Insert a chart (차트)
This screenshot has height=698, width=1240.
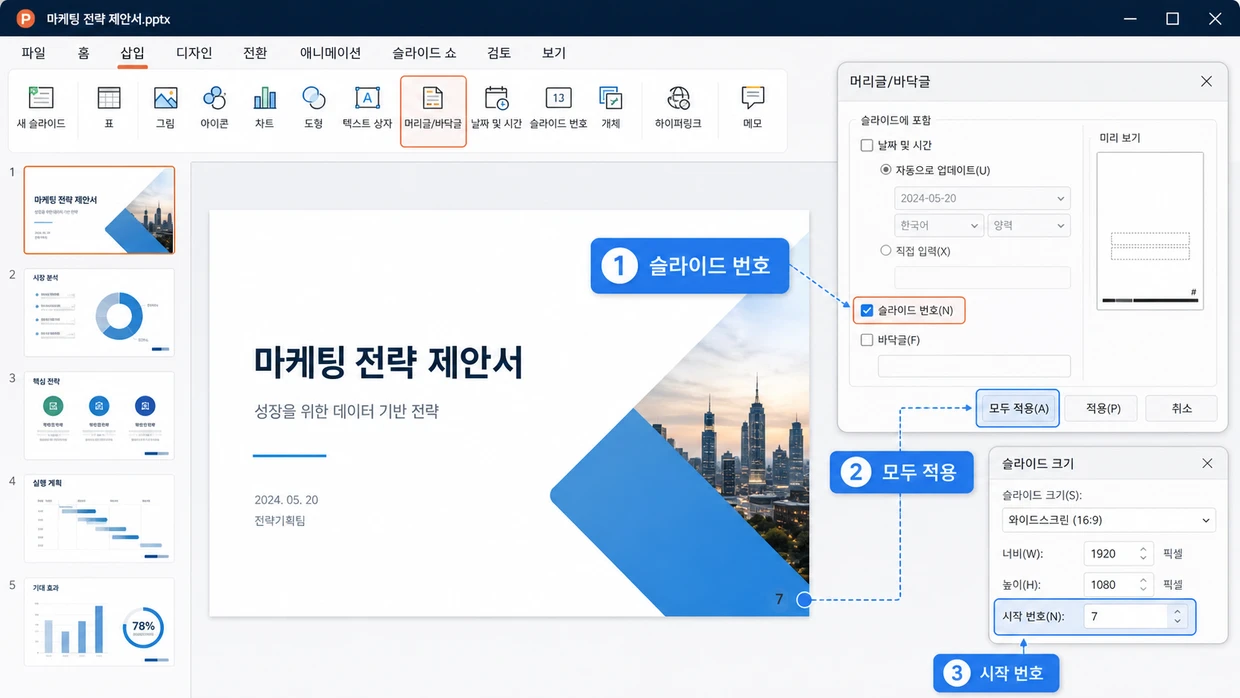[264, 109]
